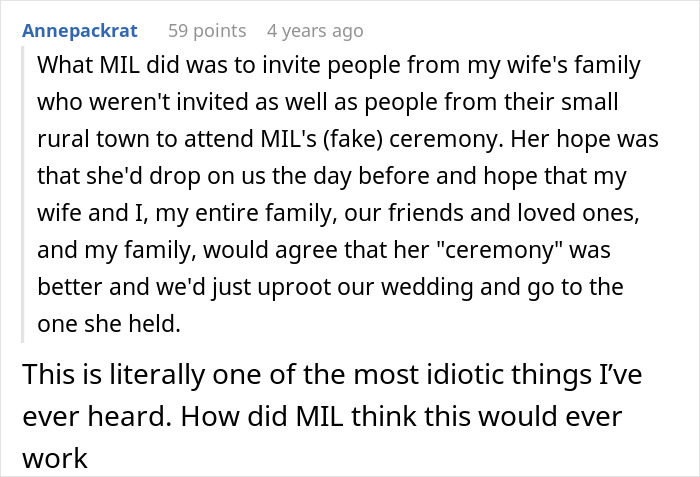Click the gray quote bar beside the quoted text
The width and height of the screenshot is (700, 477).
[x=27, y=191]
